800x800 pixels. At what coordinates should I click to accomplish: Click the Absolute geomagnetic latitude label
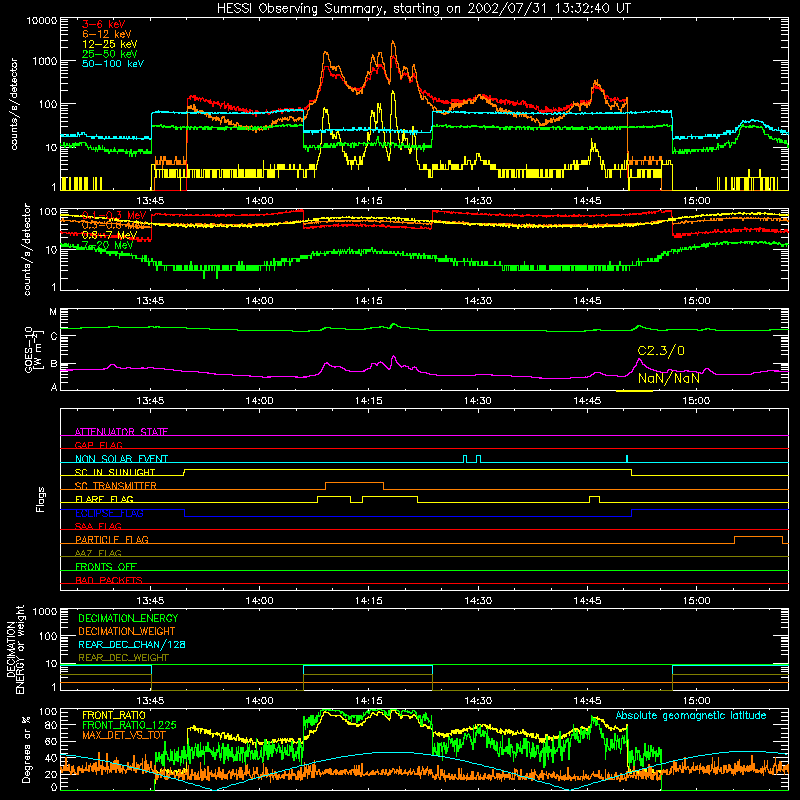[691, 715]
